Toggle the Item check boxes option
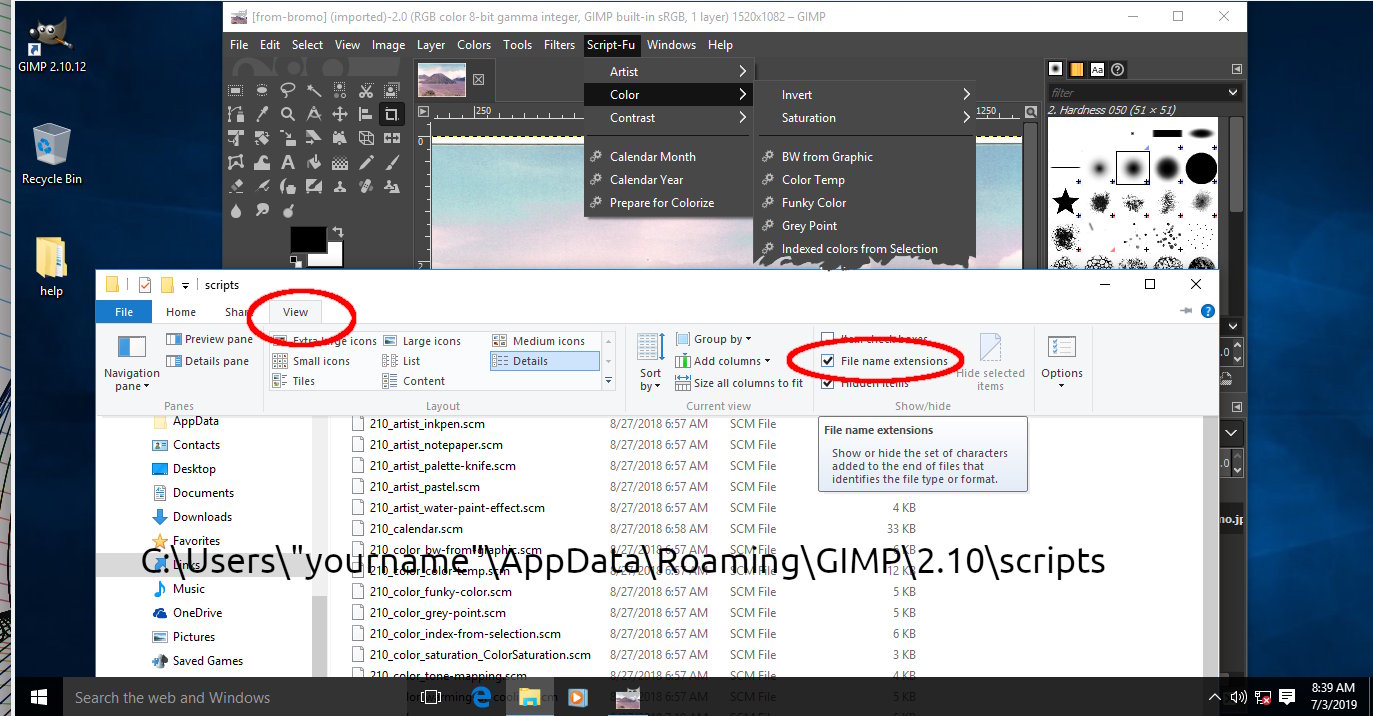Screen dimensions: 1373x716 pos(828,340)
